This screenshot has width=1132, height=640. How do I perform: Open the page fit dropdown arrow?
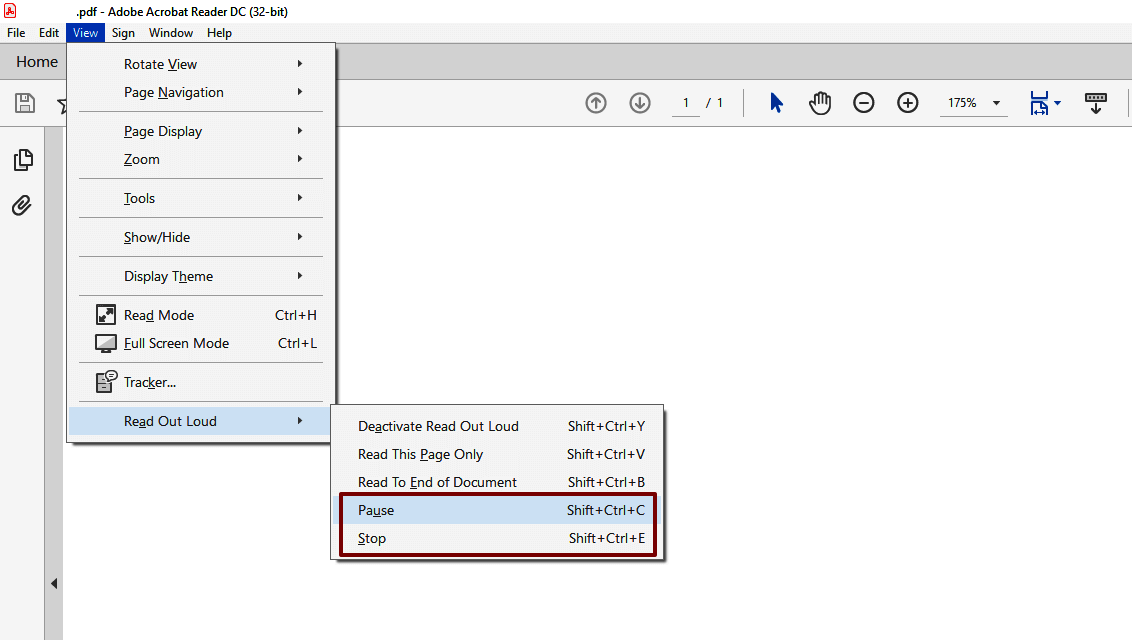[x=1055, y=102]
